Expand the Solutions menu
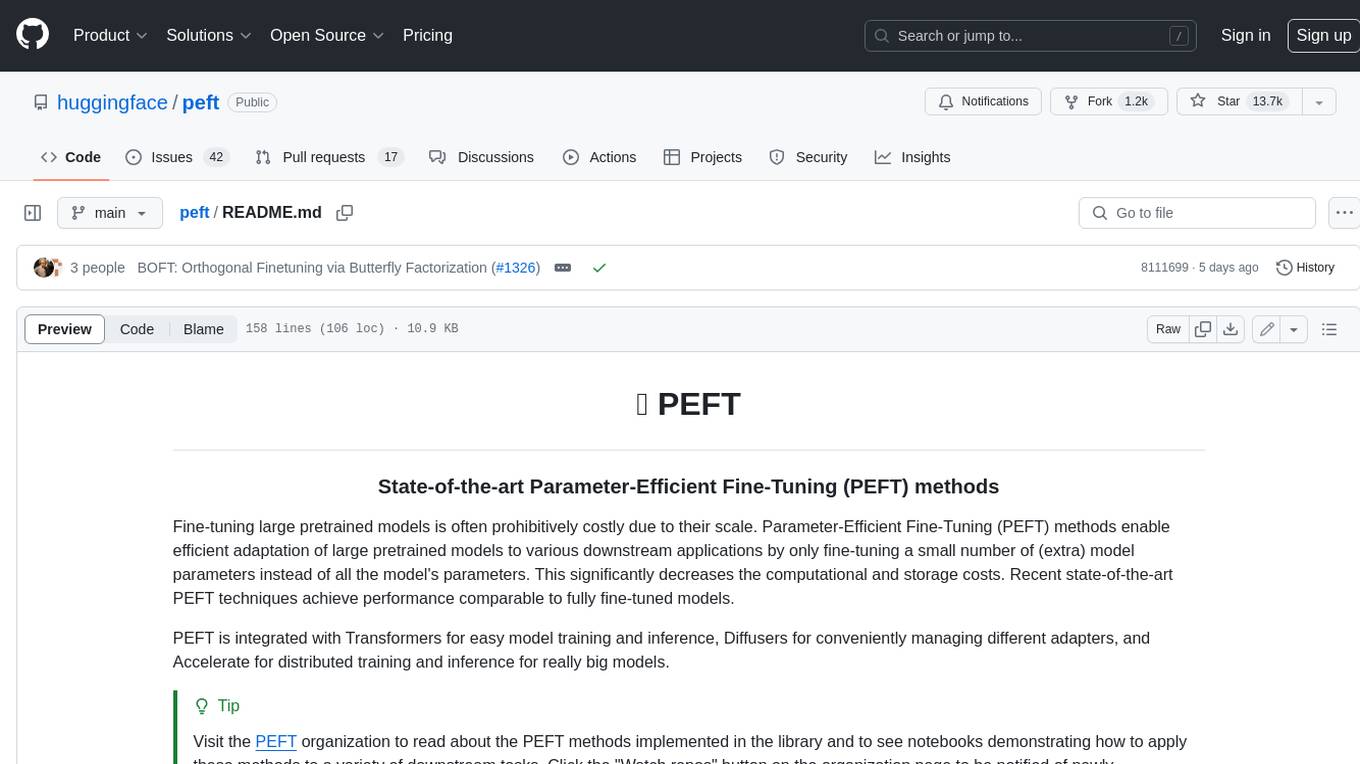1360x764 pixels. pos(209,35)
